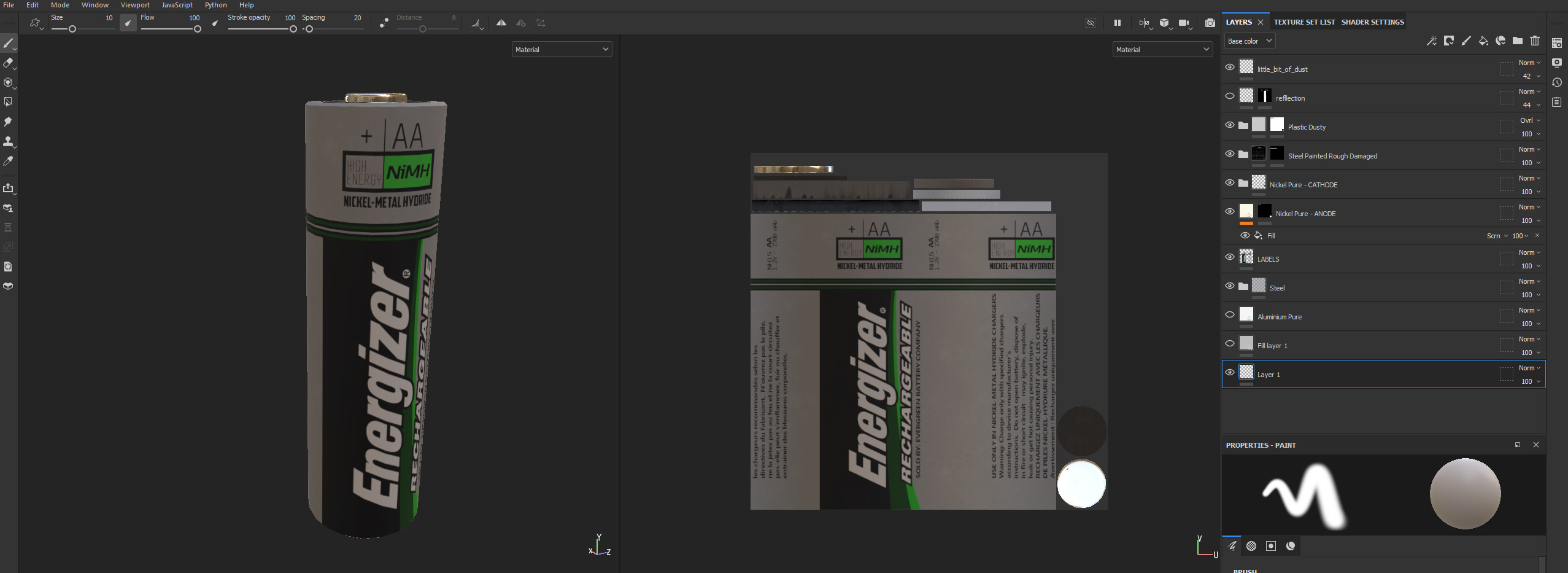The image size is (1568, 573).
Task: Open the Scrn blend dropdown on Fill effect
Action: click(x=1496, y=236)
